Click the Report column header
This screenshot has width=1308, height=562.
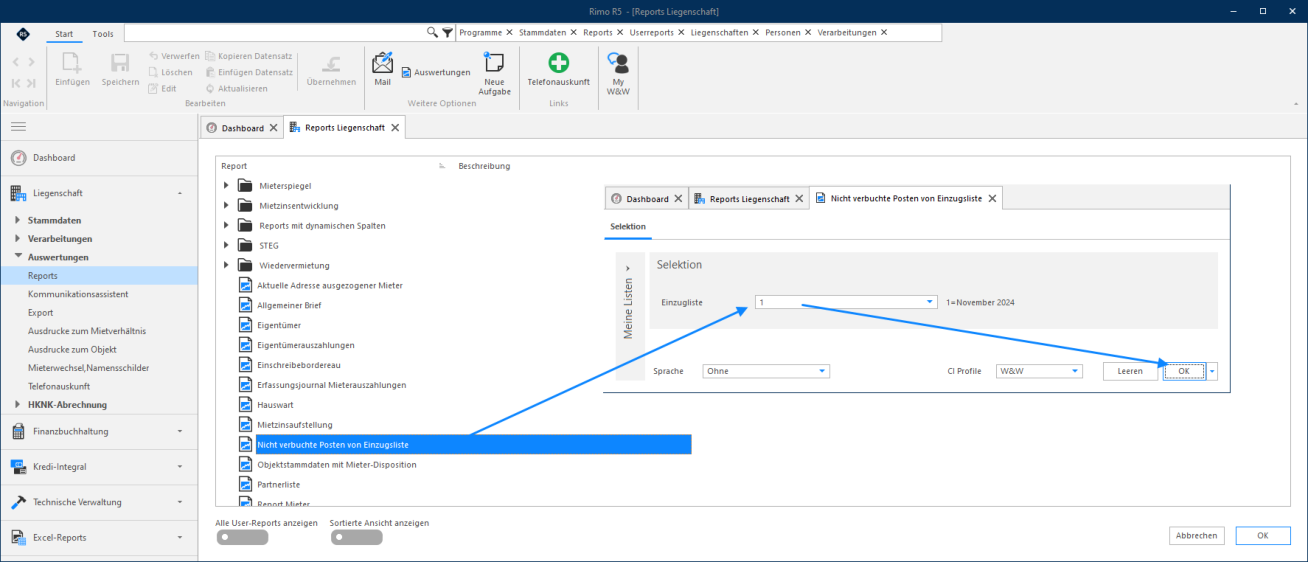pos(234,166)
